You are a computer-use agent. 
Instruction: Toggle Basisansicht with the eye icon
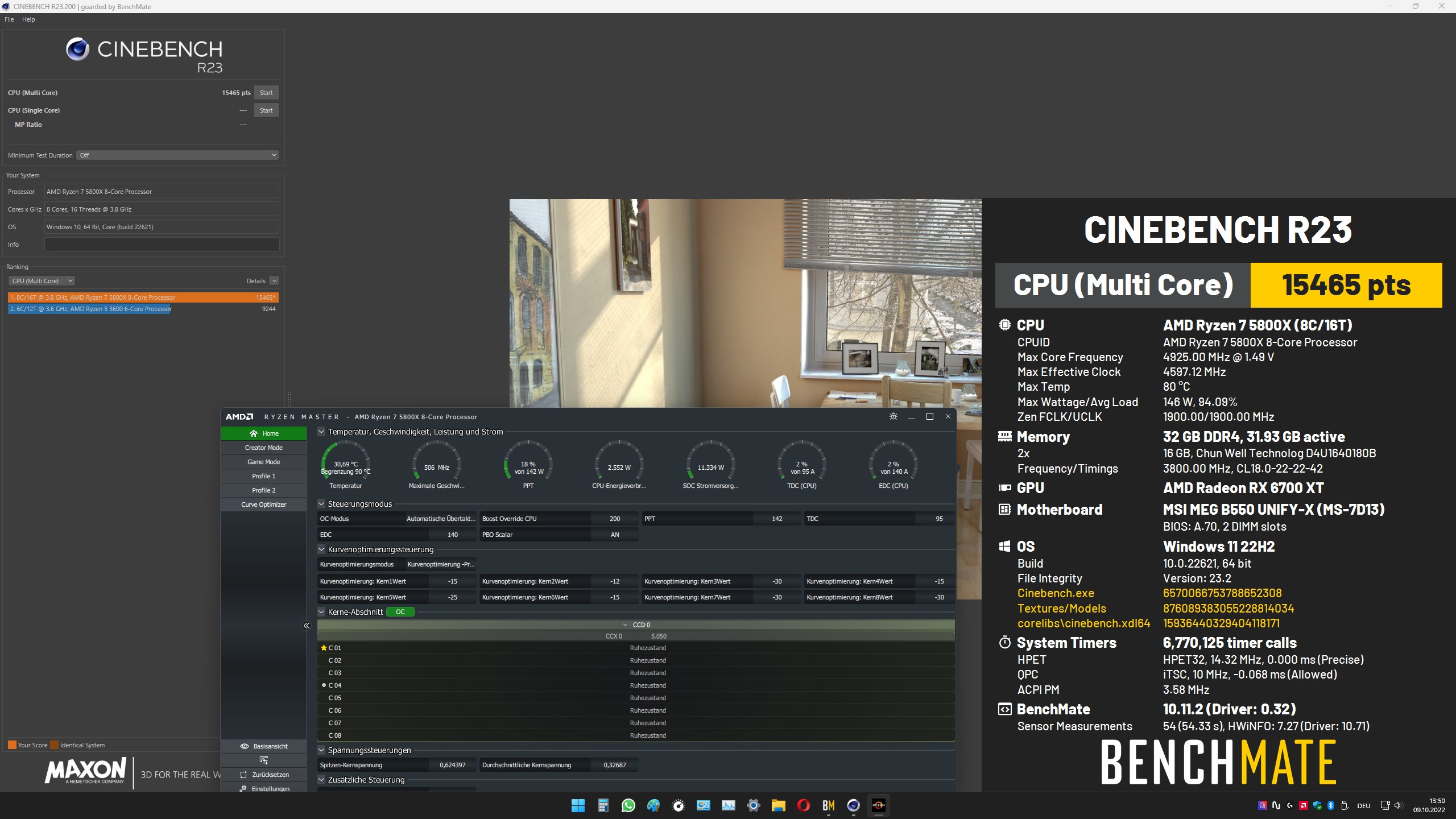pos(245,746)
